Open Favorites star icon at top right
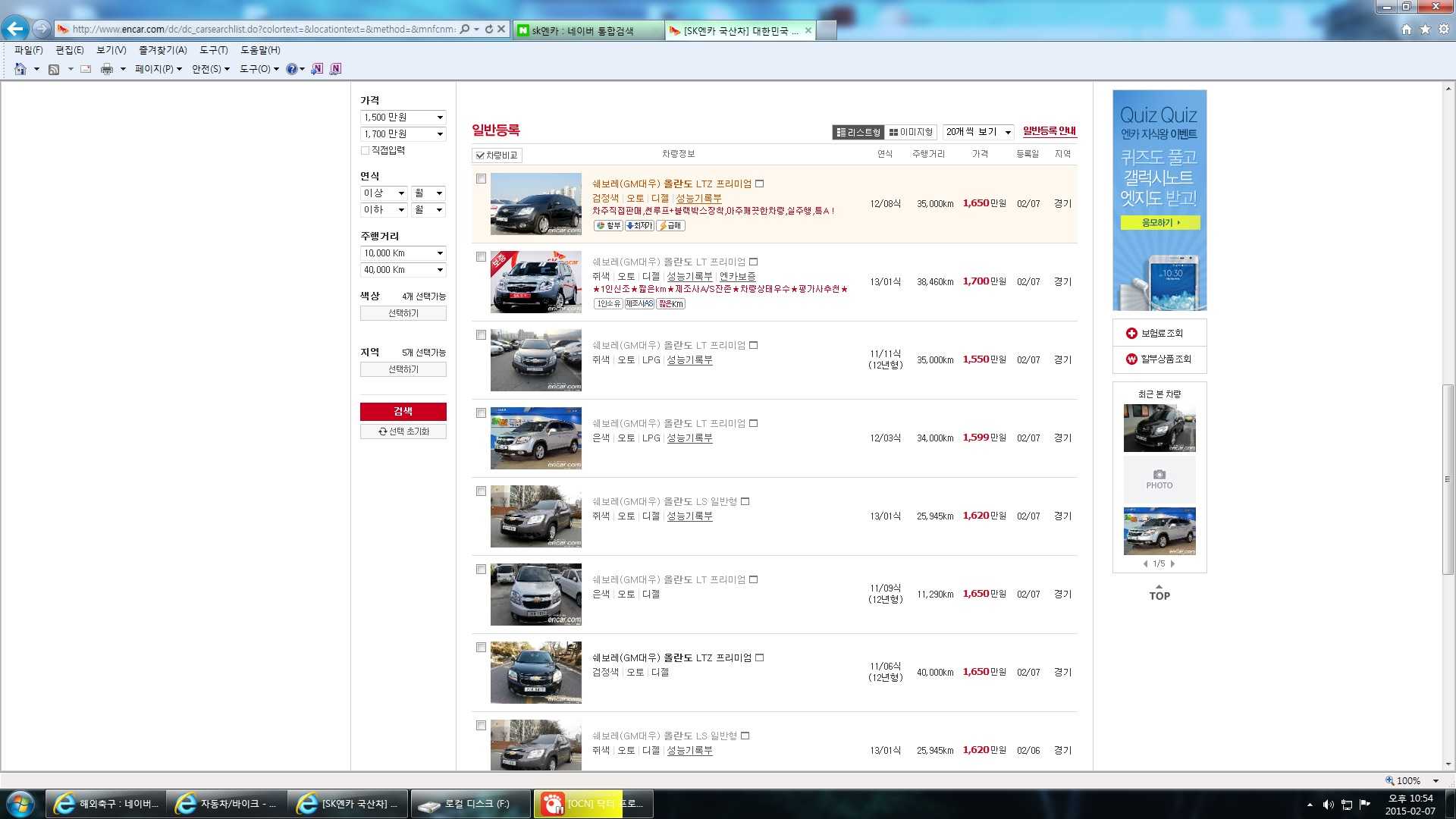The width and height of the screenshot is (1456, 819). [x=1425, y=29]
